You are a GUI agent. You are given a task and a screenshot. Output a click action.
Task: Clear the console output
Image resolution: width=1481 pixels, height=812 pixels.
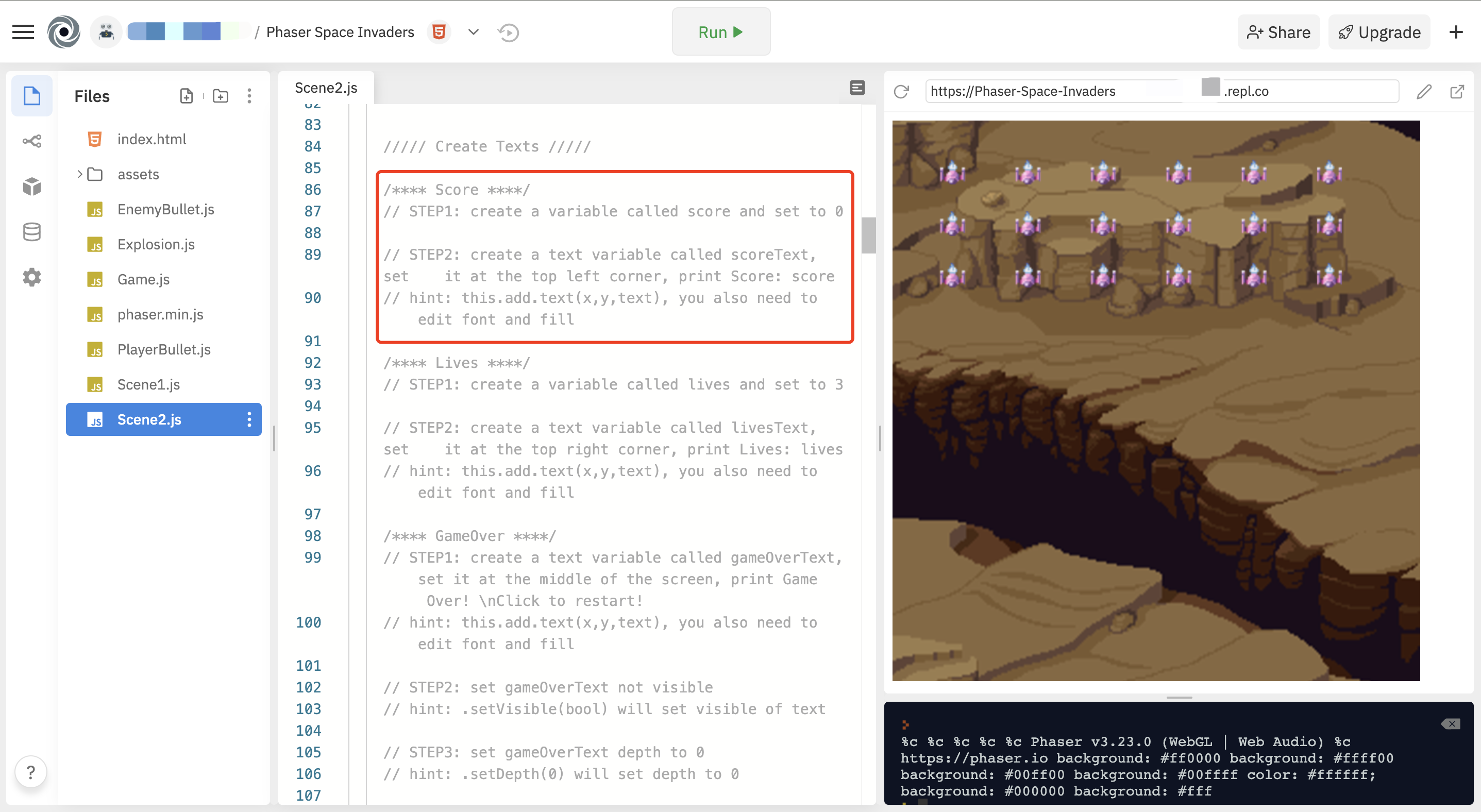[x=1451, y=723]
